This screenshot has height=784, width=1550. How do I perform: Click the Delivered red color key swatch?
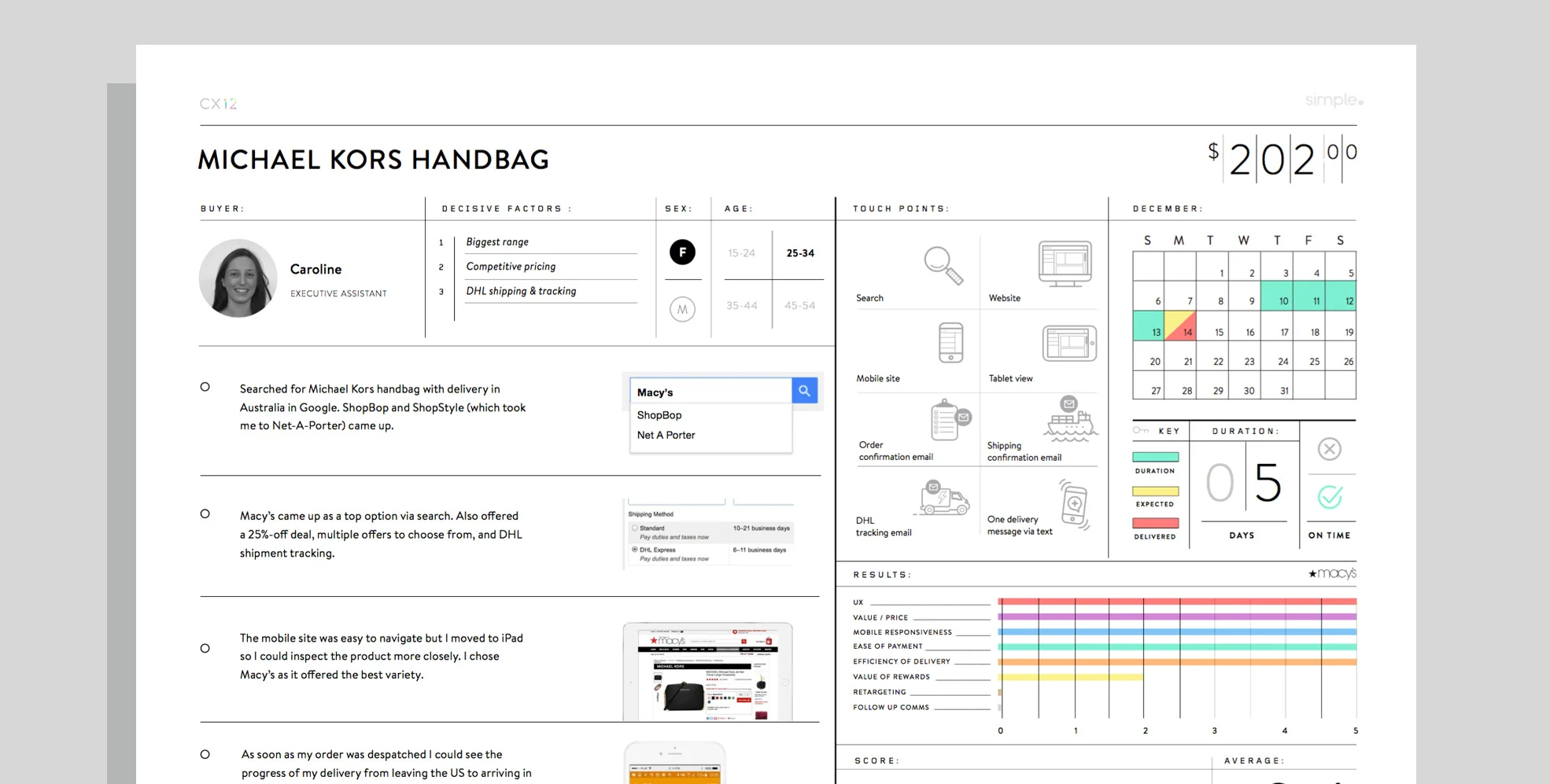[x=1155, y=523]
